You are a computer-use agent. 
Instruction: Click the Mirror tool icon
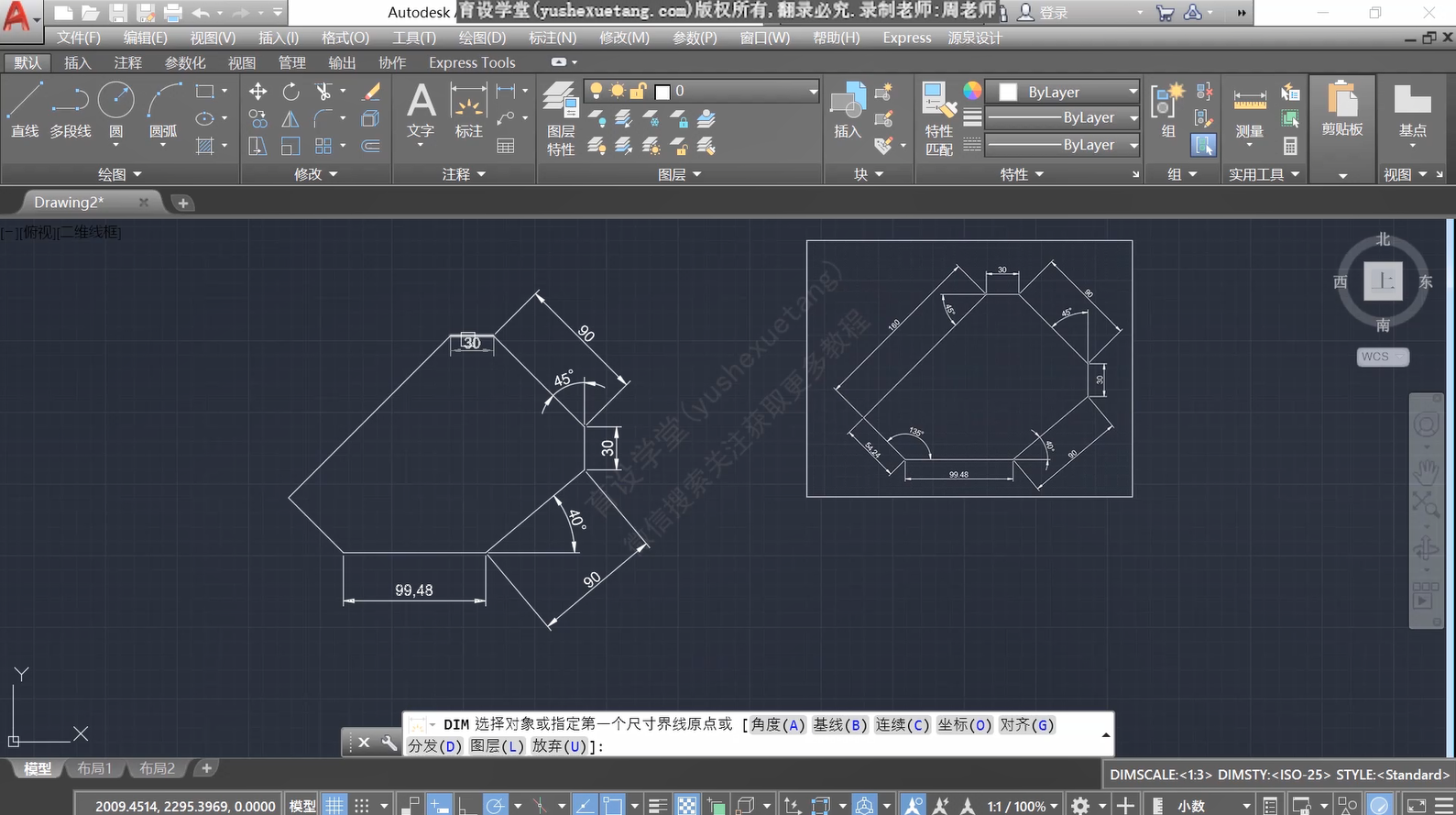290,118
